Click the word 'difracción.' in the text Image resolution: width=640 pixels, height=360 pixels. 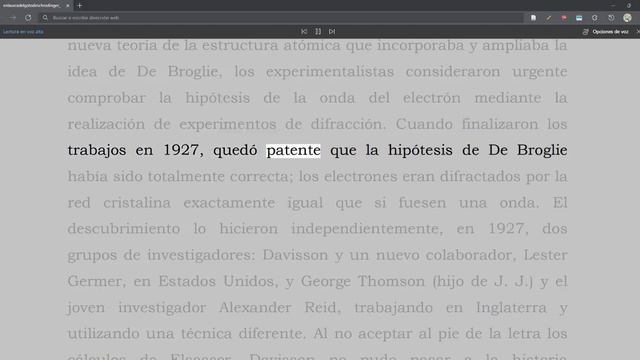pos(348,124)
